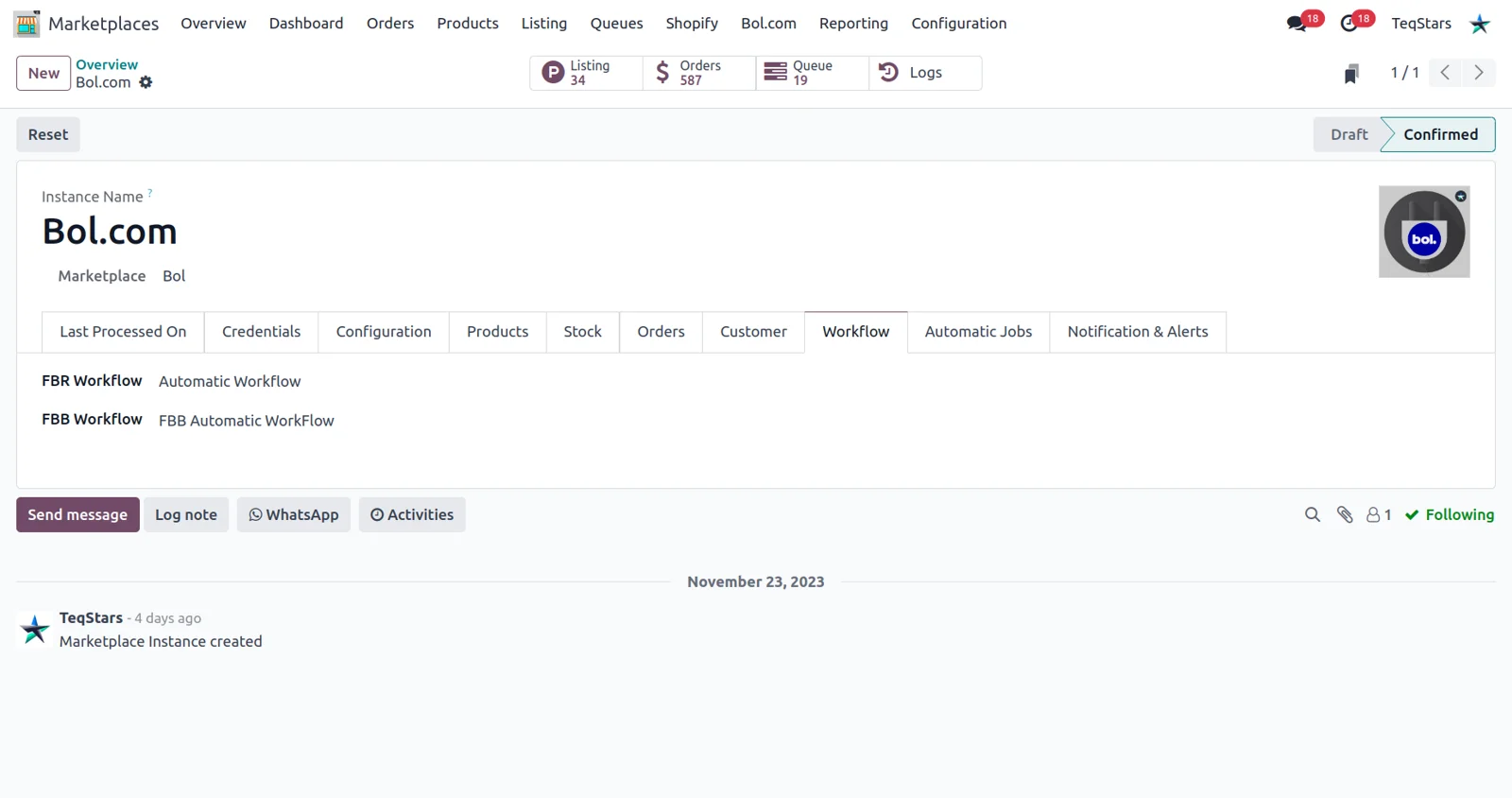Click the Bol.com instance name field

click(x=110, y=232)
